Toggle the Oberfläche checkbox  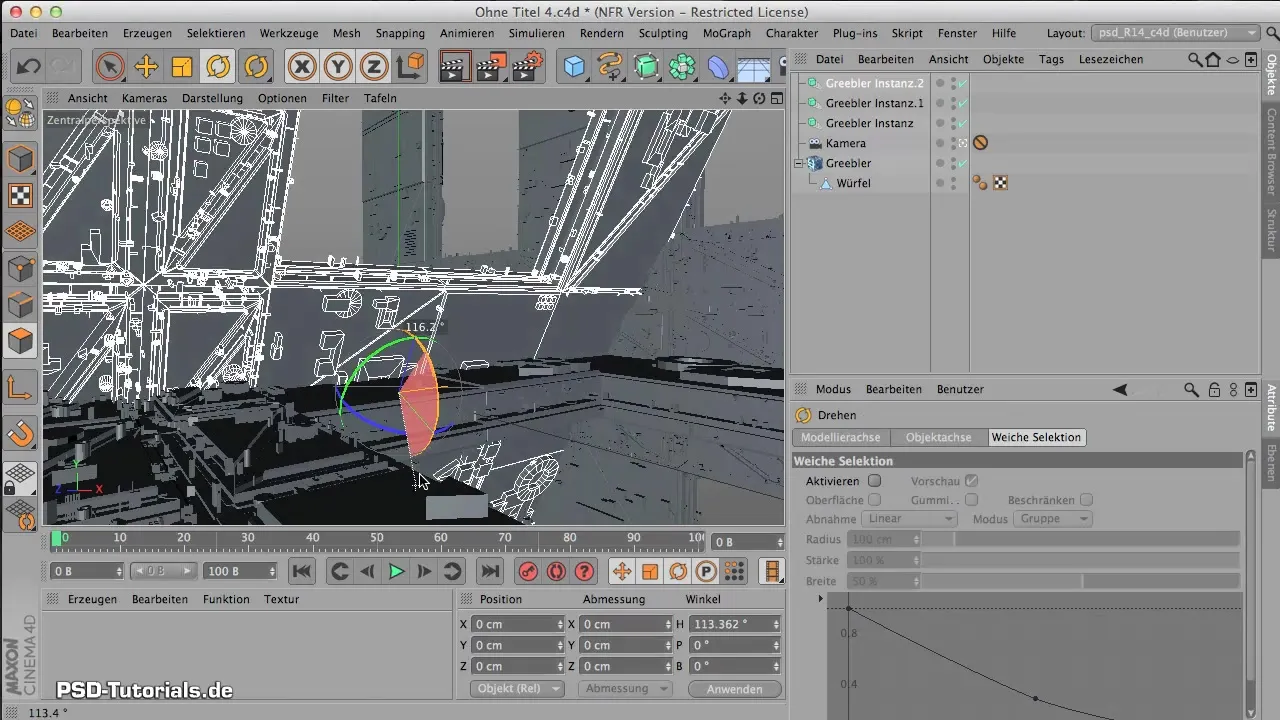pyautogui.click(x=874, y=500)
